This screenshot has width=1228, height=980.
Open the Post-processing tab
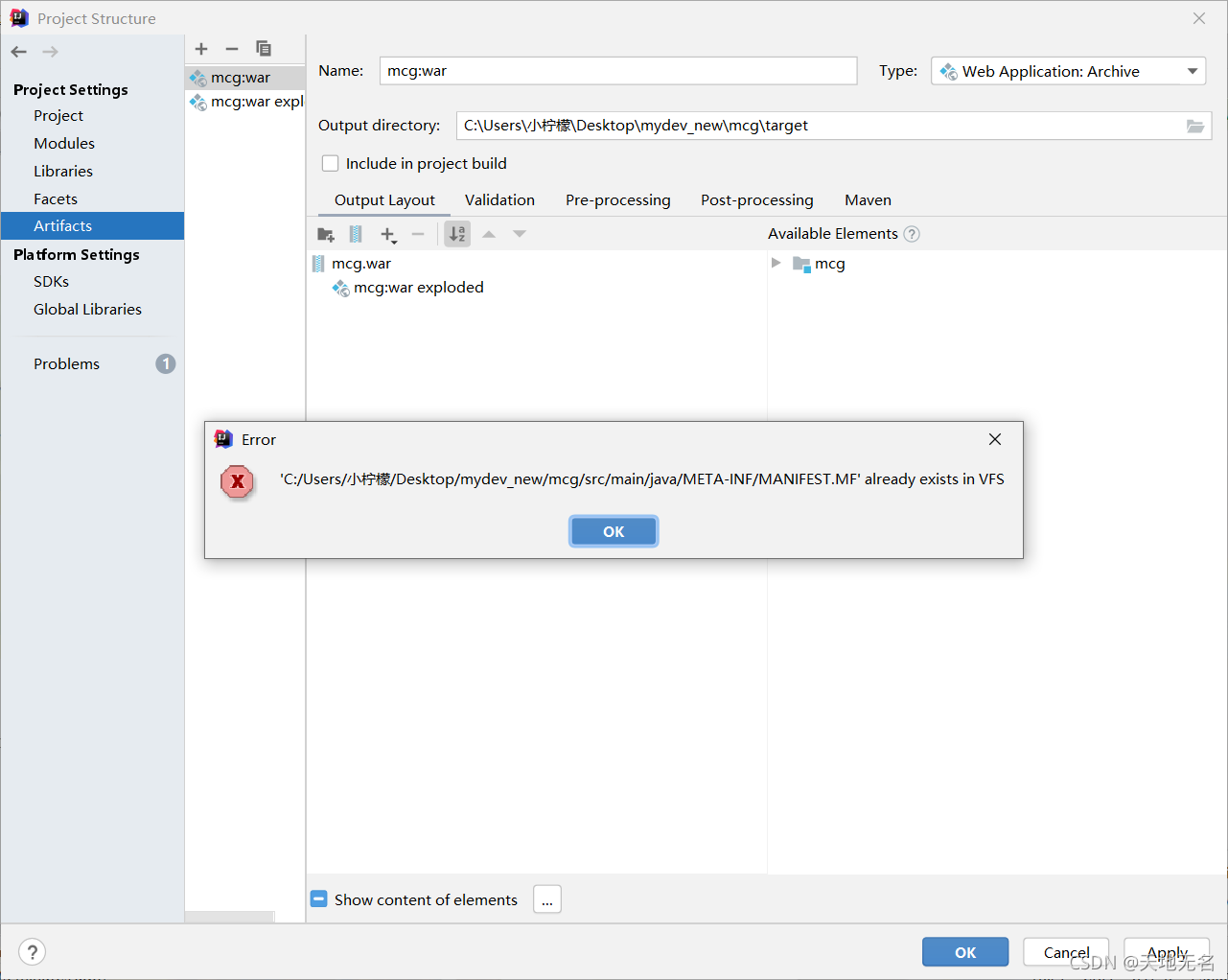click(x=757, y=200)
